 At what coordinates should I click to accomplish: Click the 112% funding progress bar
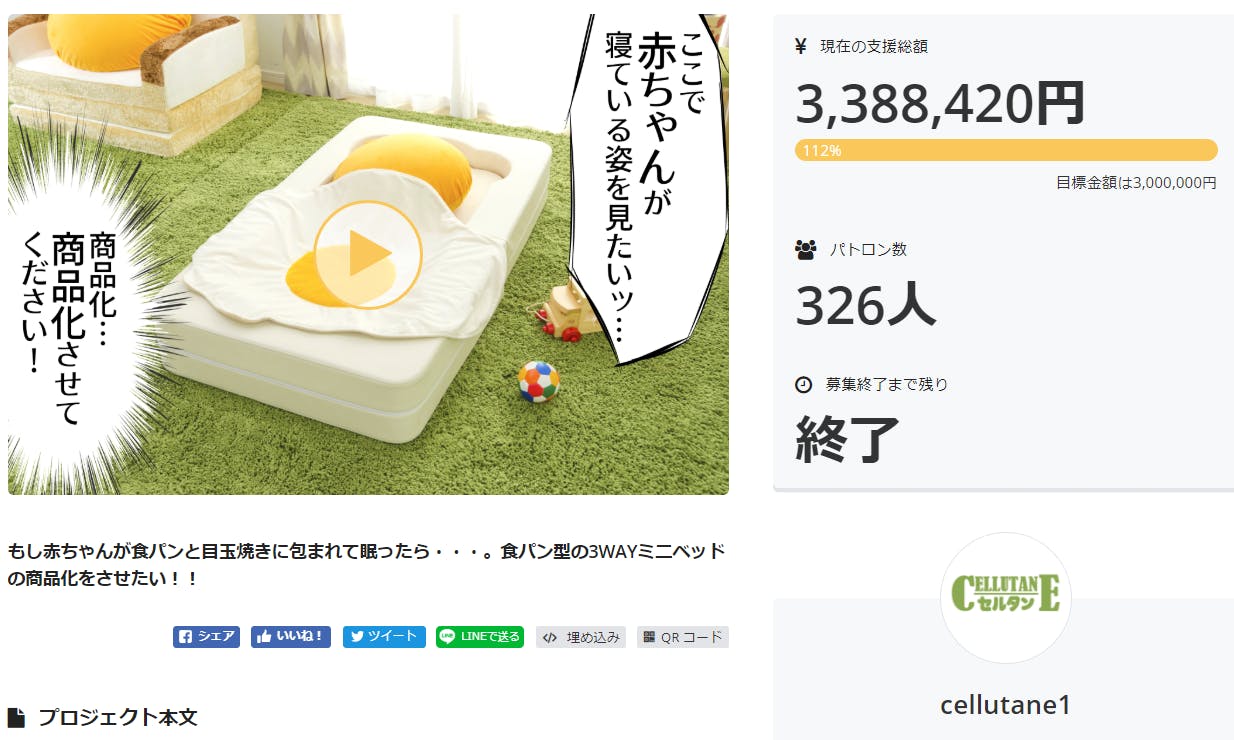(1006, 151)
